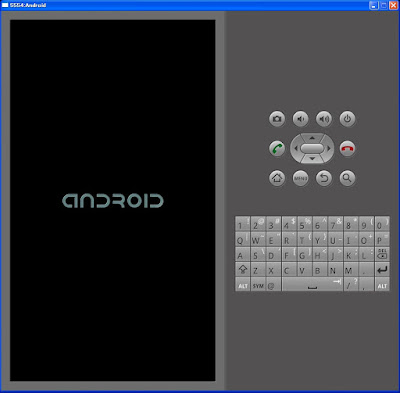Click the power button icon
Screen dimensions: 400x393
point(347,119)
